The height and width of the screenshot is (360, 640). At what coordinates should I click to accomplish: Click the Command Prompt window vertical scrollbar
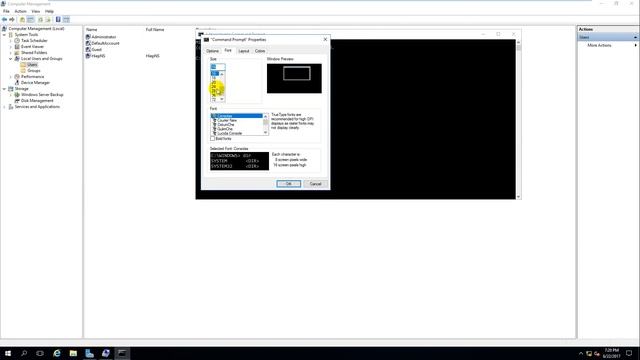coord(518,119)
